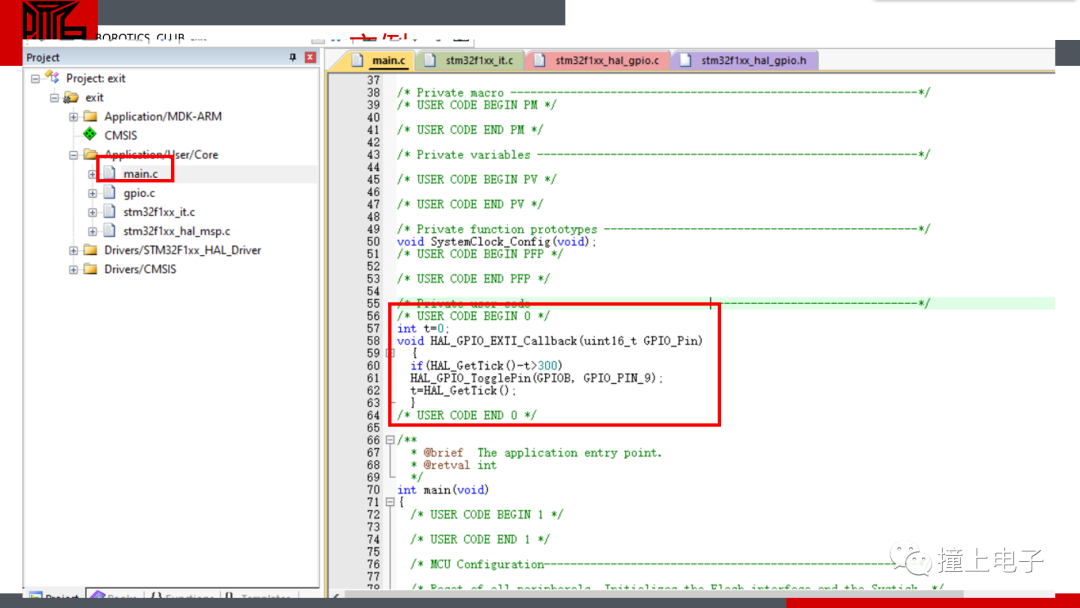Collapse the Application/User/Core folder
Viewport: 1080px width, 608px height.
(73, 155)
